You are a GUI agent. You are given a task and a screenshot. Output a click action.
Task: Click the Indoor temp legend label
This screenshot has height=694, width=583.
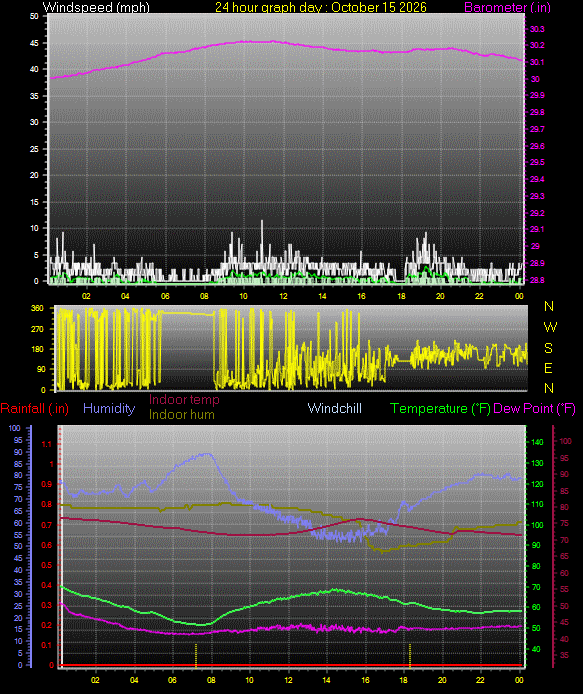pyautogui.click(x=184, y=400)
